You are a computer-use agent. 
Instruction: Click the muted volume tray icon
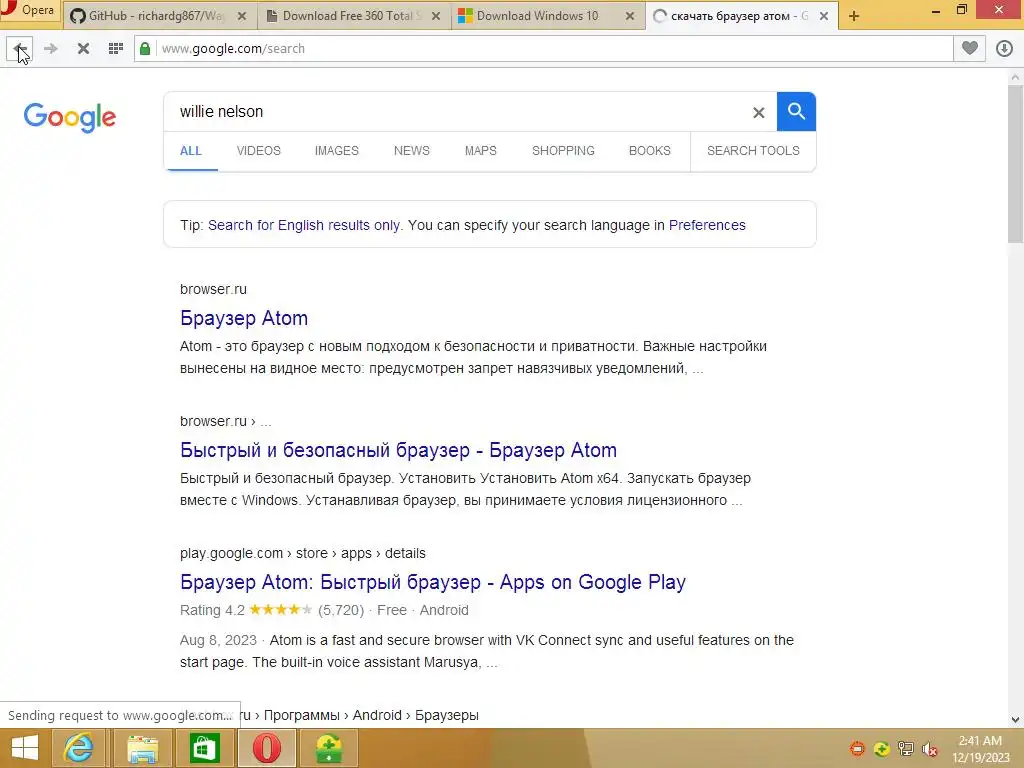tap(930, 749)
